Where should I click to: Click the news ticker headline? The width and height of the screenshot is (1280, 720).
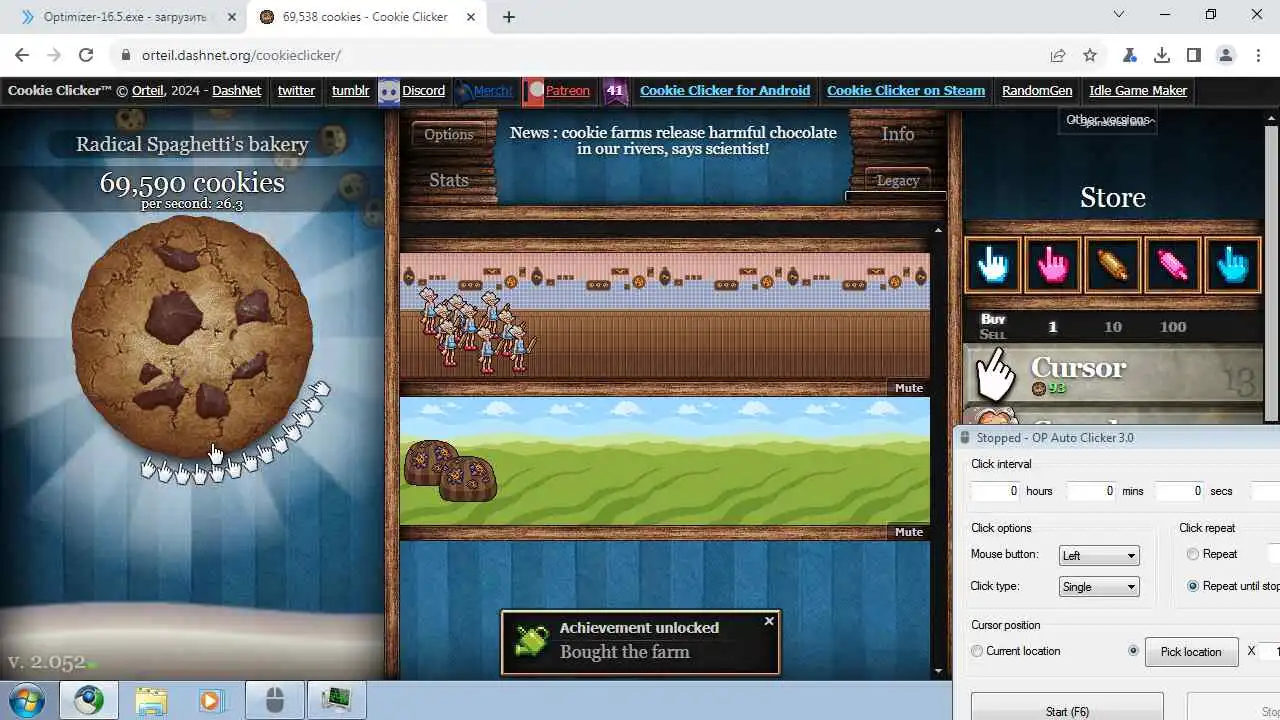tap(672, 140)
